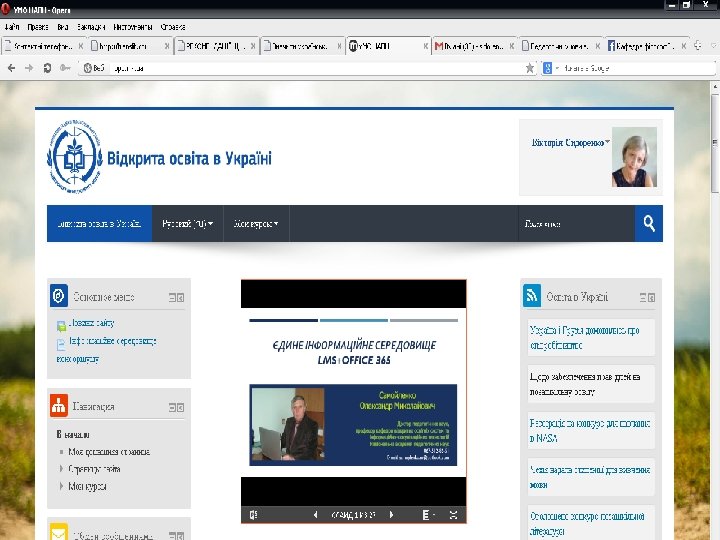This screenshot has height=540, width=720.
Task: Click the slide counter in the viewer
Action: point(353,515)
